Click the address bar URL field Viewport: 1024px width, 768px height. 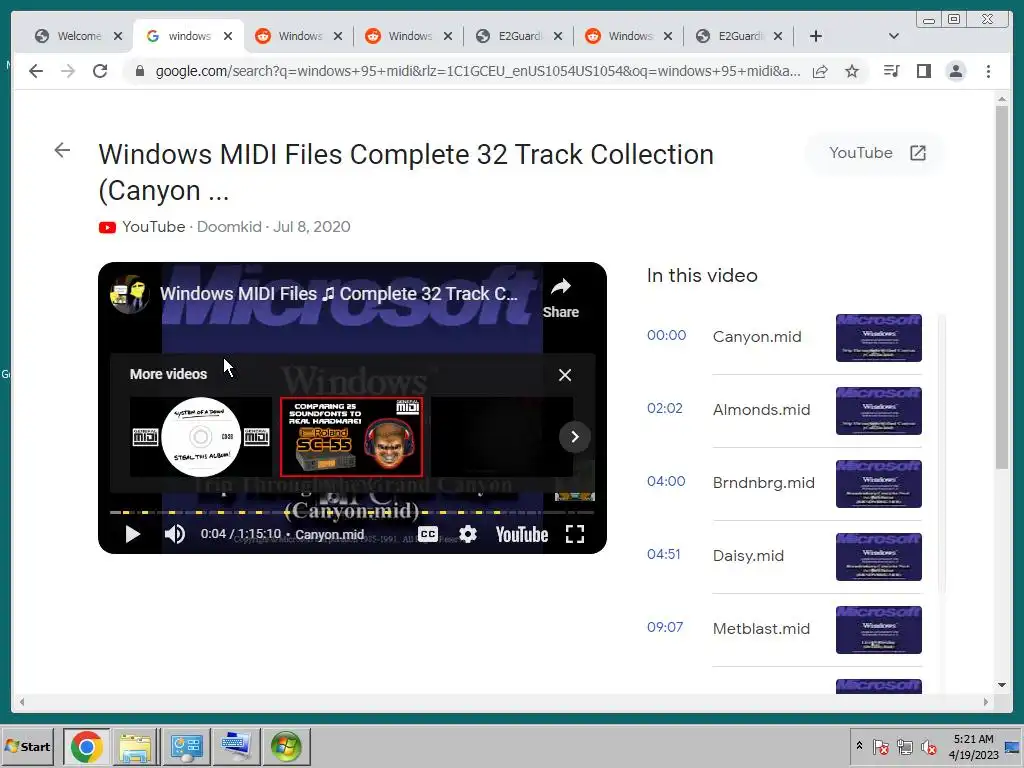(x=477, y=71)
